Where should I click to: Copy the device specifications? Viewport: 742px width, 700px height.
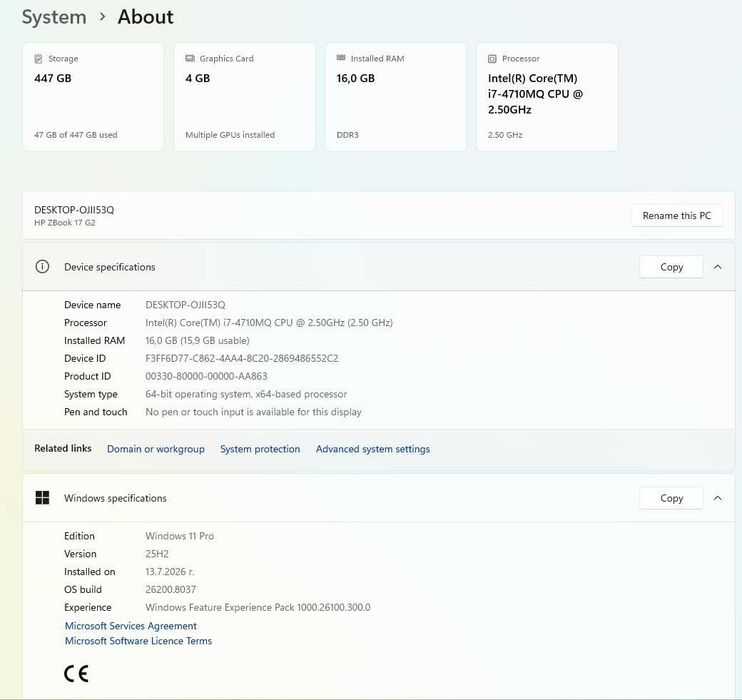click(x=671, y=267)
